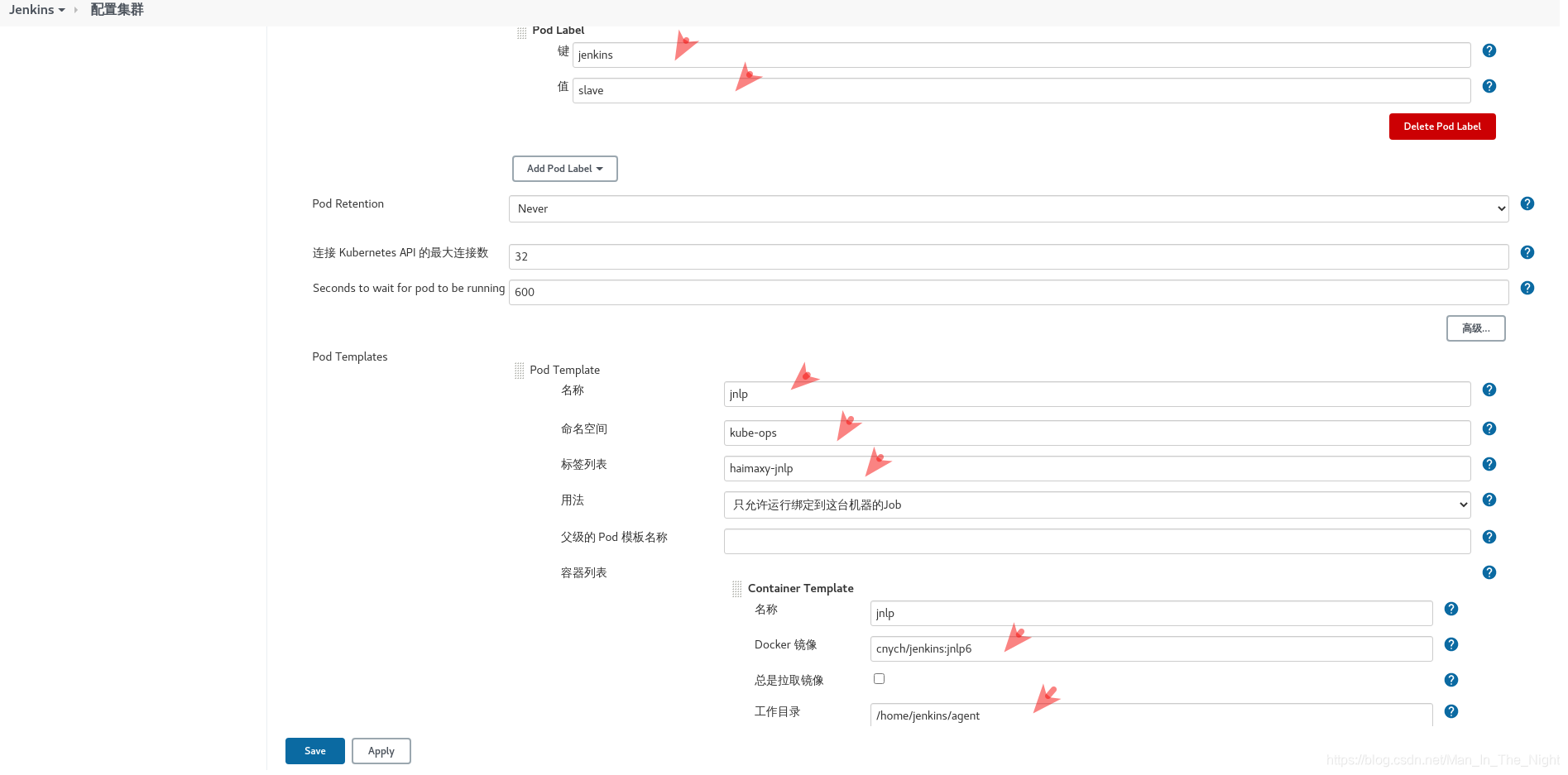This screenshot has height=775, width=1568.
Task: Click the 高级... advanced button
Action: pyautogui.click(x=1475, y=328)
